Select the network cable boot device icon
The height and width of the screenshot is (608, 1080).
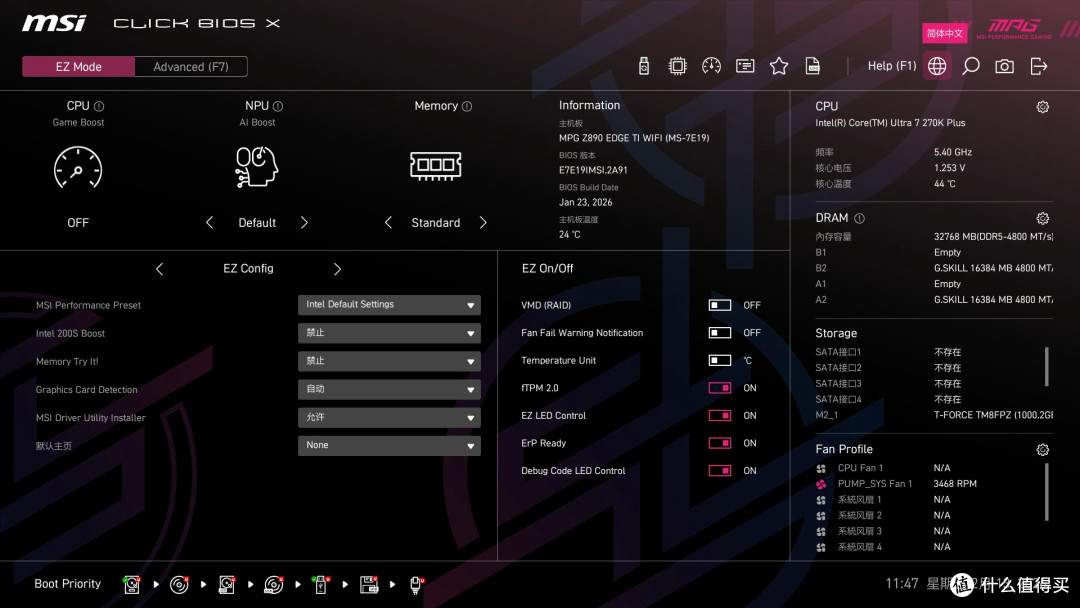tap(416, 585)
